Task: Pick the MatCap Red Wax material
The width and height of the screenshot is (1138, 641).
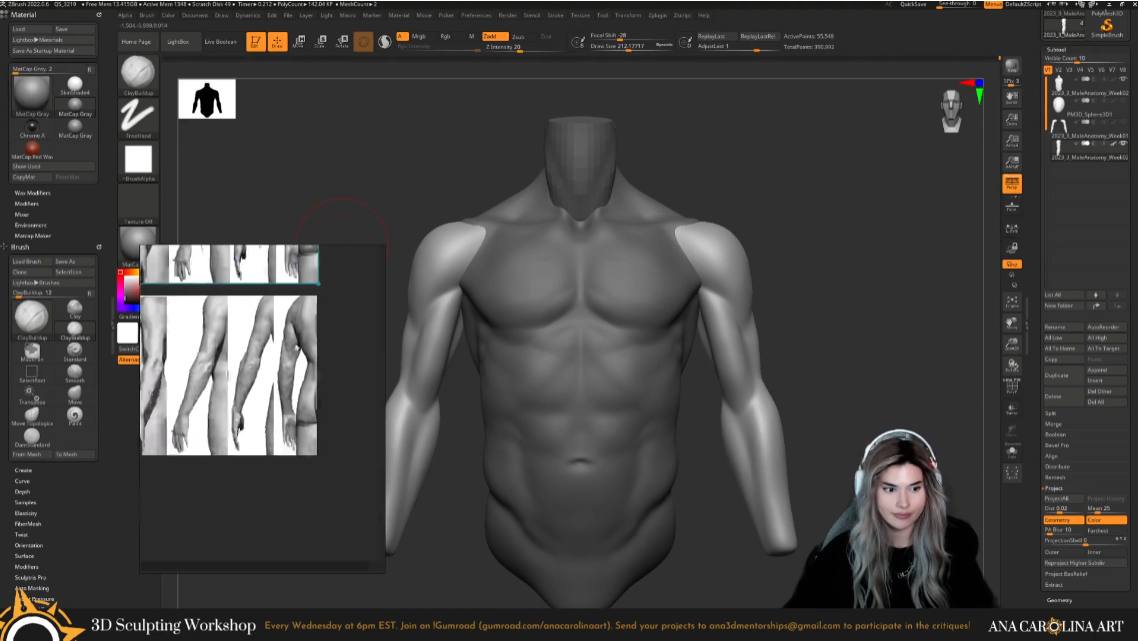Action: pos(32,150)
